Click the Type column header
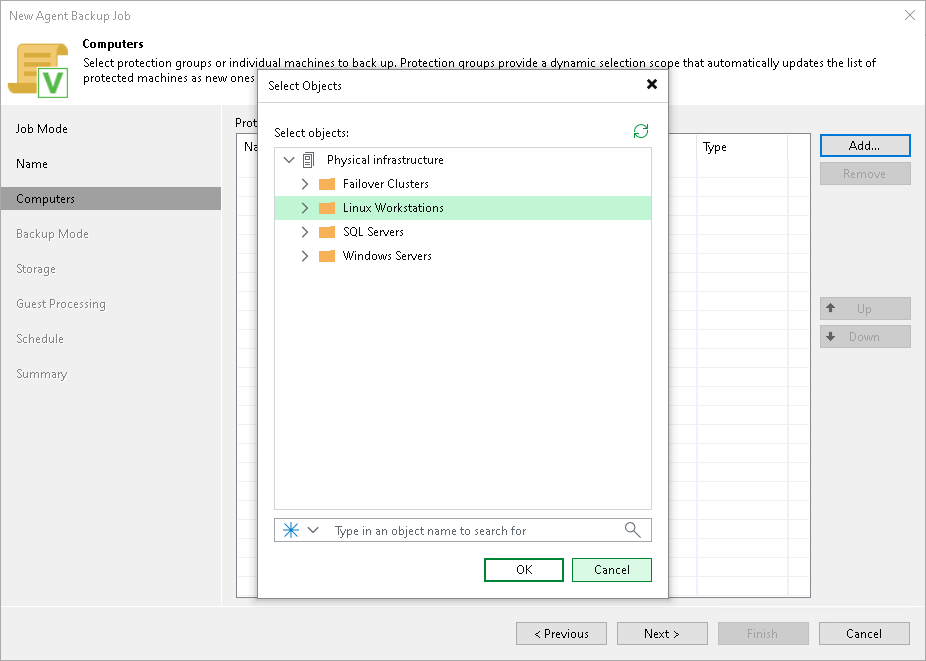The width and height of the screenshot is (926, 661). point(742,147)
